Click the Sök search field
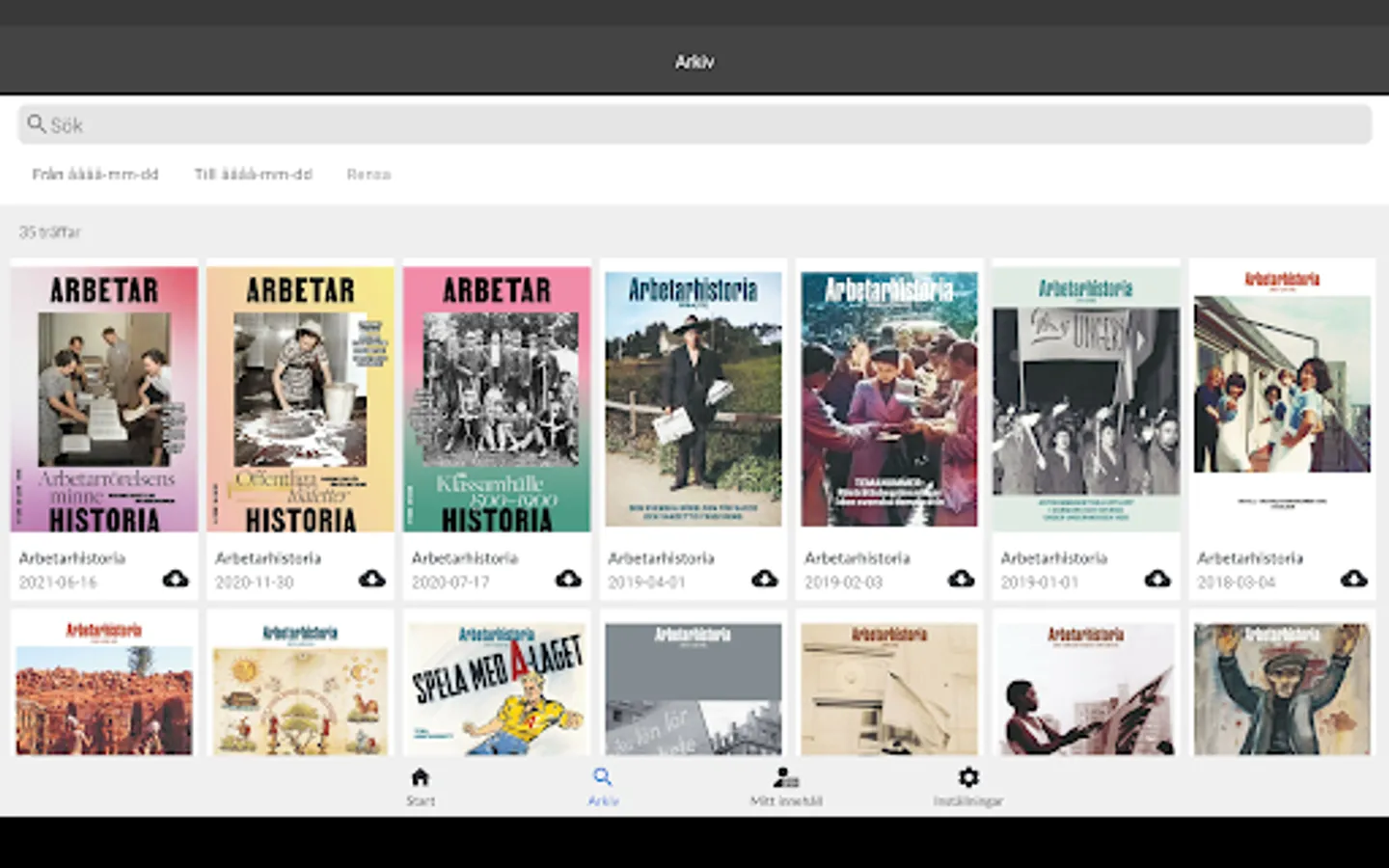This screenshot has height=868, width=1389. 694,124
